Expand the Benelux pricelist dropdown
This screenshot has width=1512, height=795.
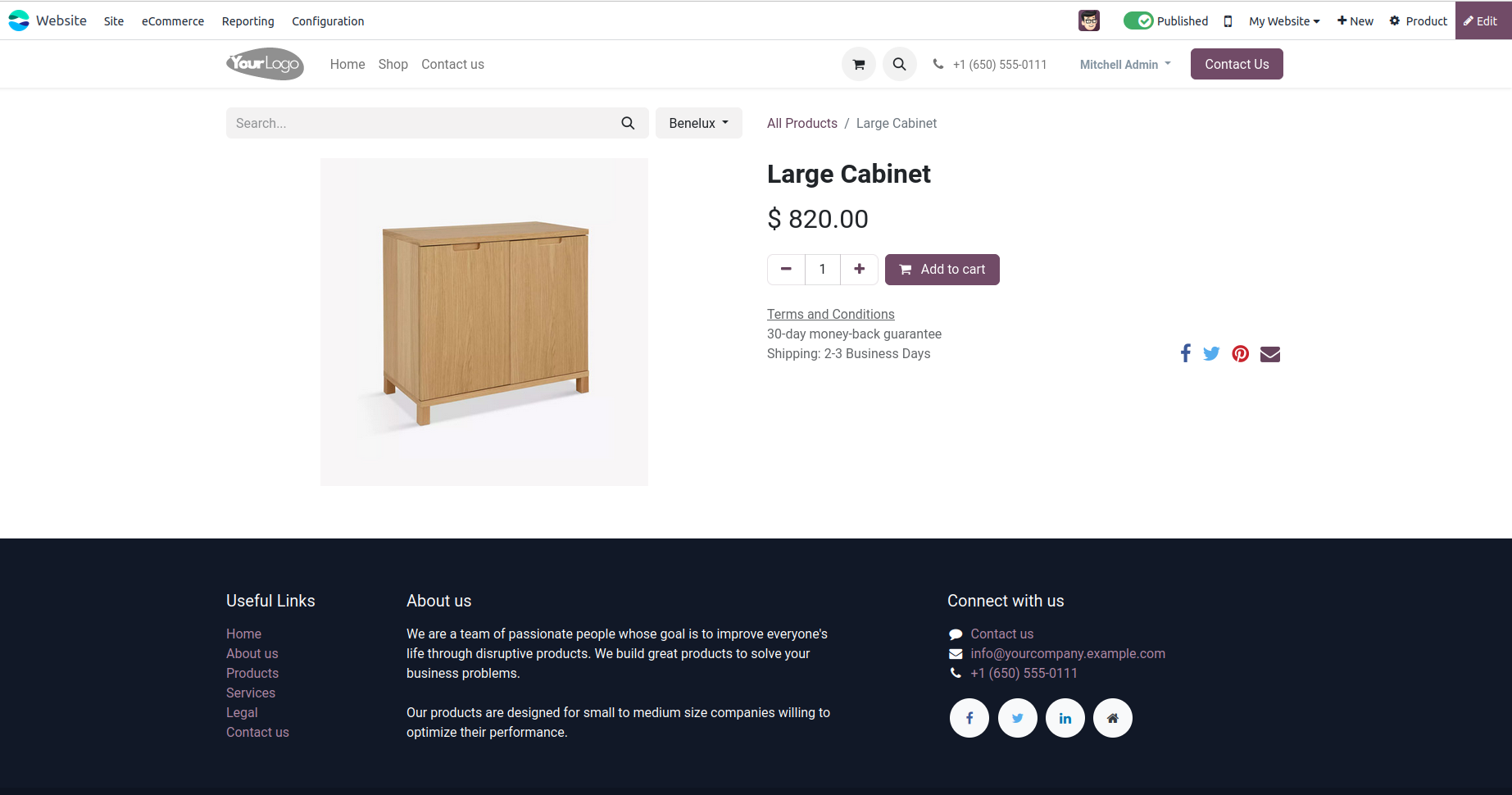(699, 123)
